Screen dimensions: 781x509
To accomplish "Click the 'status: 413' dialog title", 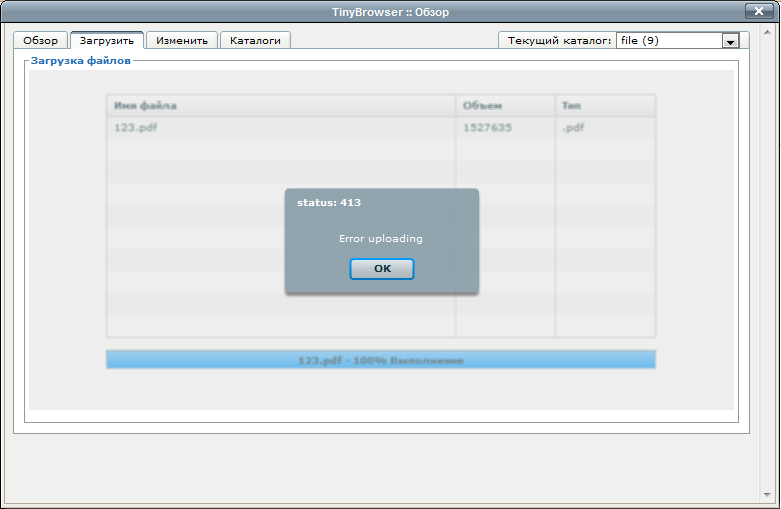I will pyautogui.click(x=329, y=203).
